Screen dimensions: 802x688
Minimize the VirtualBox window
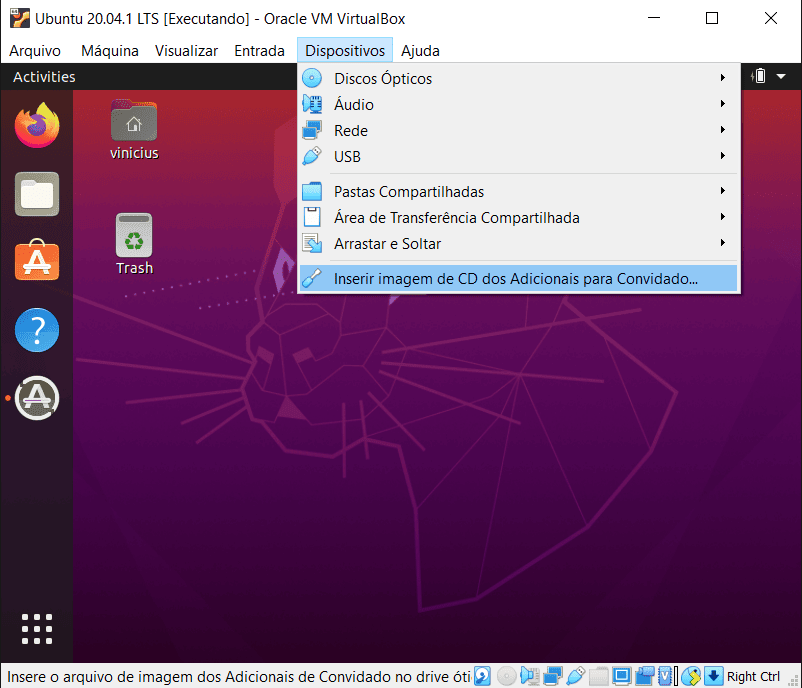point(654,18)
